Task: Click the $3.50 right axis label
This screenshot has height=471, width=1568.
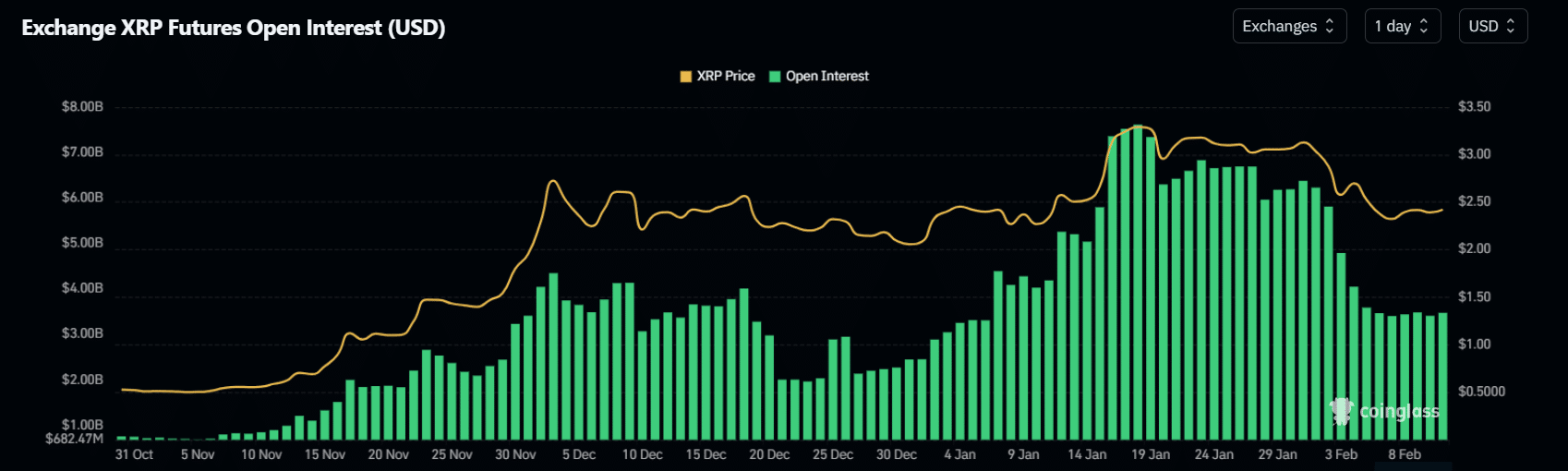Action: pos(1475,107)
